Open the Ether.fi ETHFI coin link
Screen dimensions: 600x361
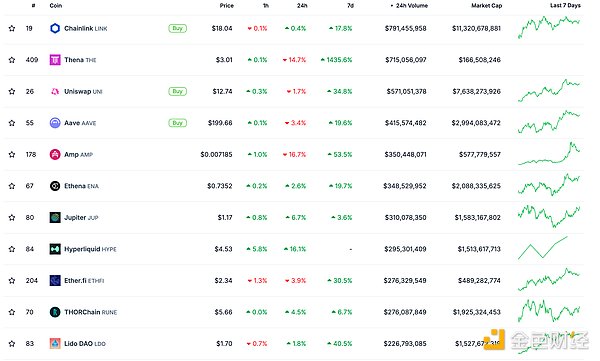pos(84,281)
